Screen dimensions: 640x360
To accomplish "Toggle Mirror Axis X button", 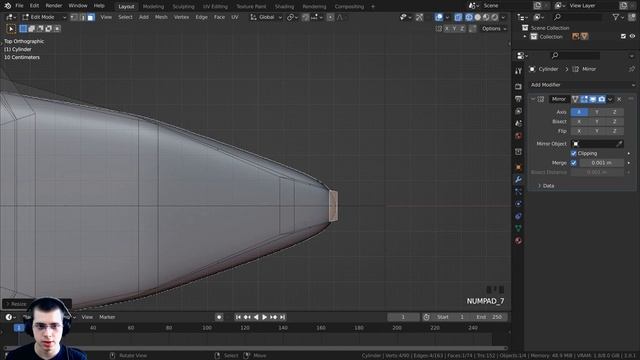I will 579,112.
